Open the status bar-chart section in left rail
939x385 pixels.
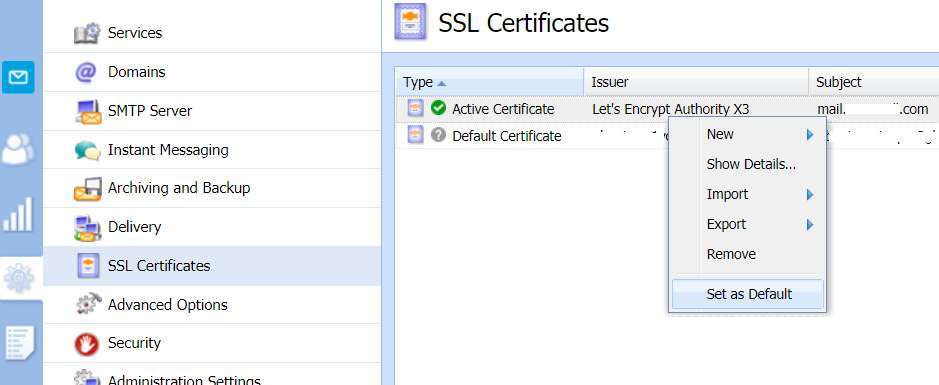click(18, 214)
